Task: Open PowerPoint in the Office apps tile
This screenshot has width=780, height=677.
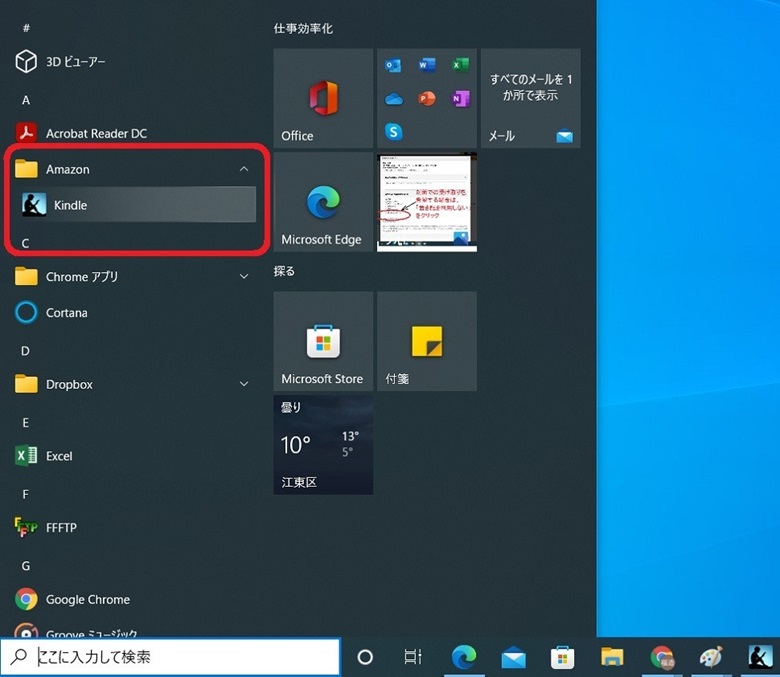Action: (x=427, y=98)
